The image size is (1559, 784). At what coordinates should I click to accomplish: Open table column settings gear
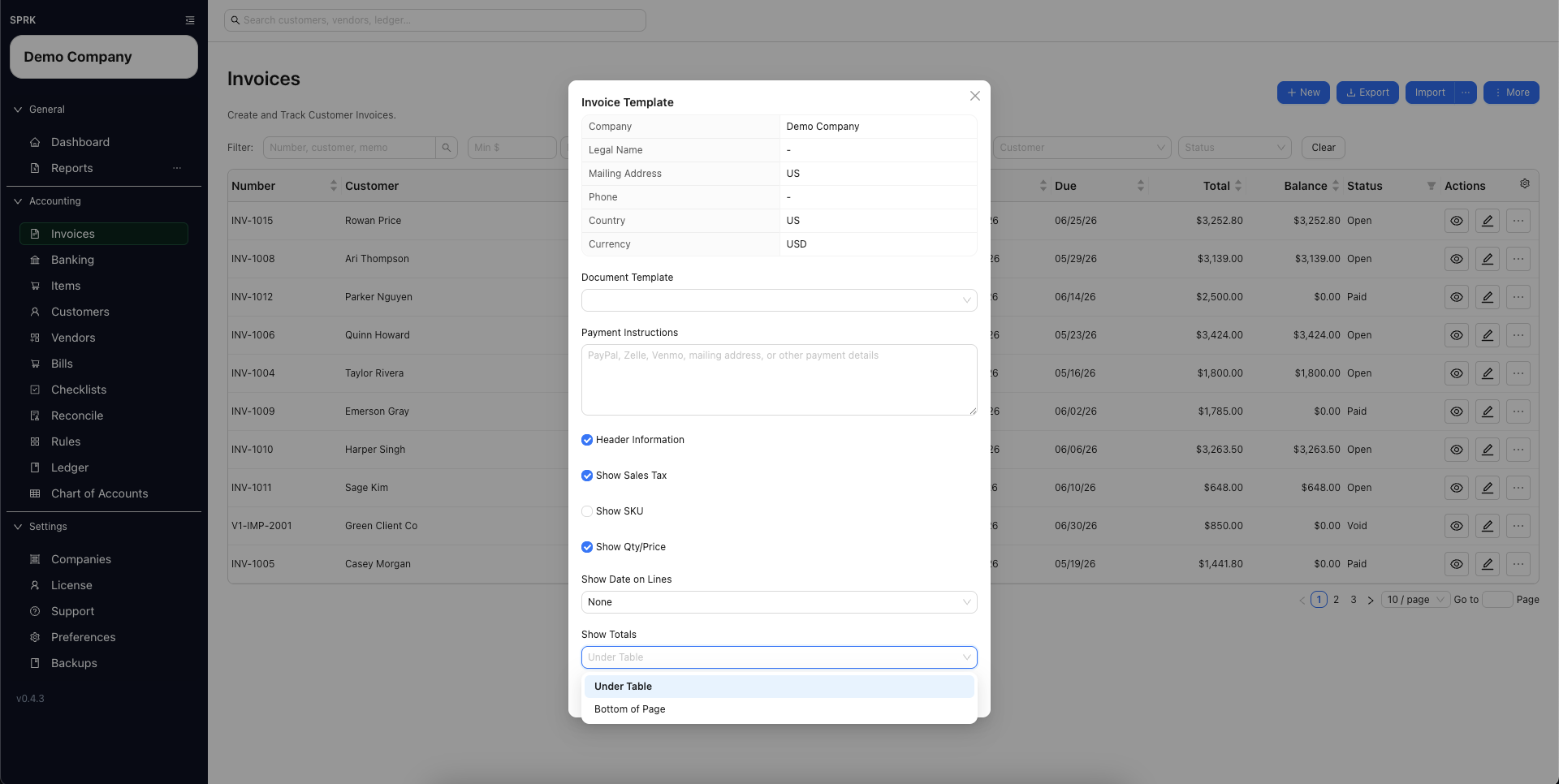(1525, 184)
